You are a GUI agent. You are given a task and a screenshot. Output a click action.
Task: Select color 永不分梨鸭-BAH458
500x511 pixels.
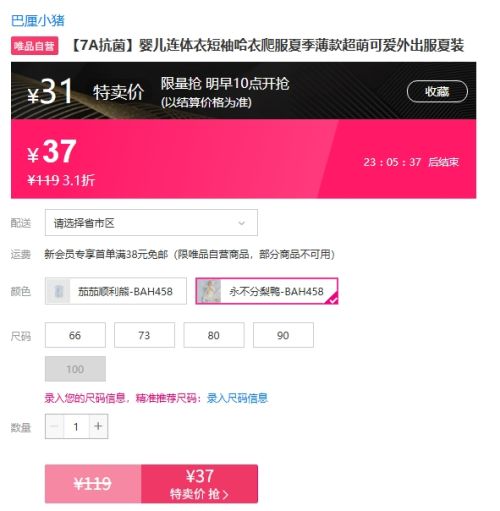(267, 291)
